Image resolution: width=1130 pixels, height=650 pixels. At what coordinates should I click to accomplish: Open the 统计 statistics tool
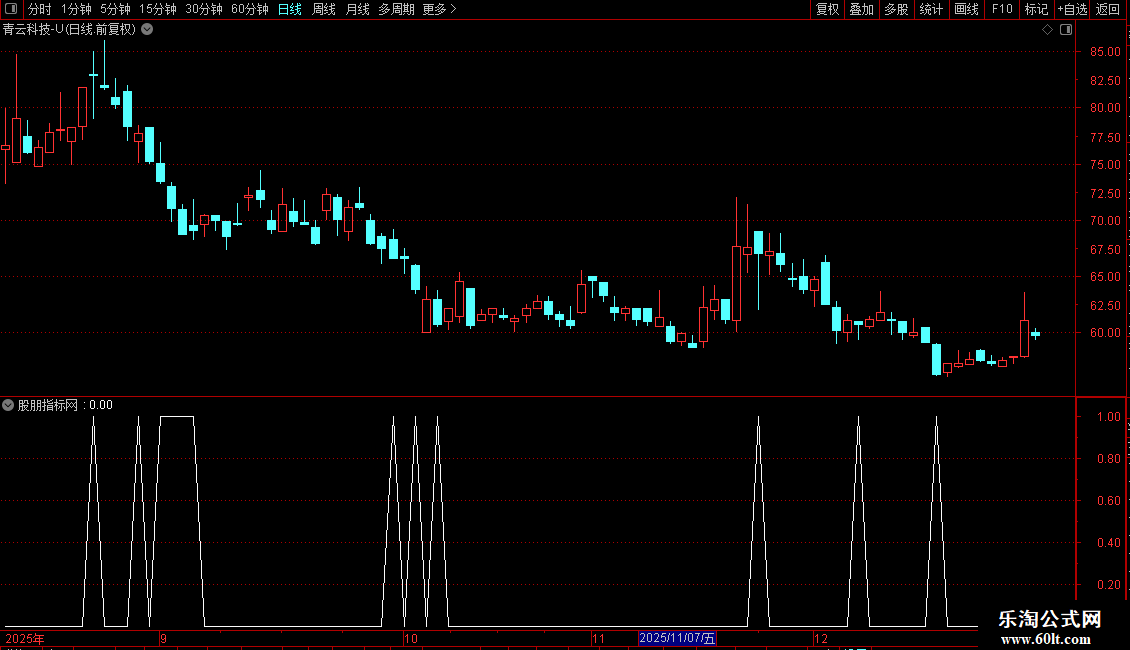pos(931,9)
